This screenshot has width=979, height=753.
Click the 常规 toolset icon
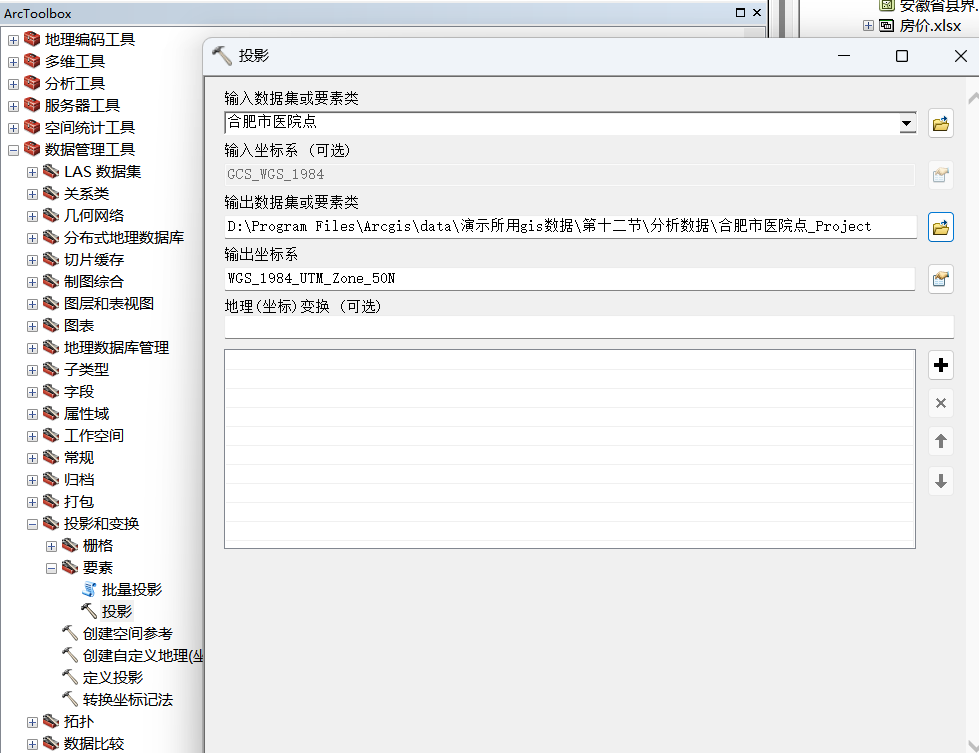click(51, 457)
